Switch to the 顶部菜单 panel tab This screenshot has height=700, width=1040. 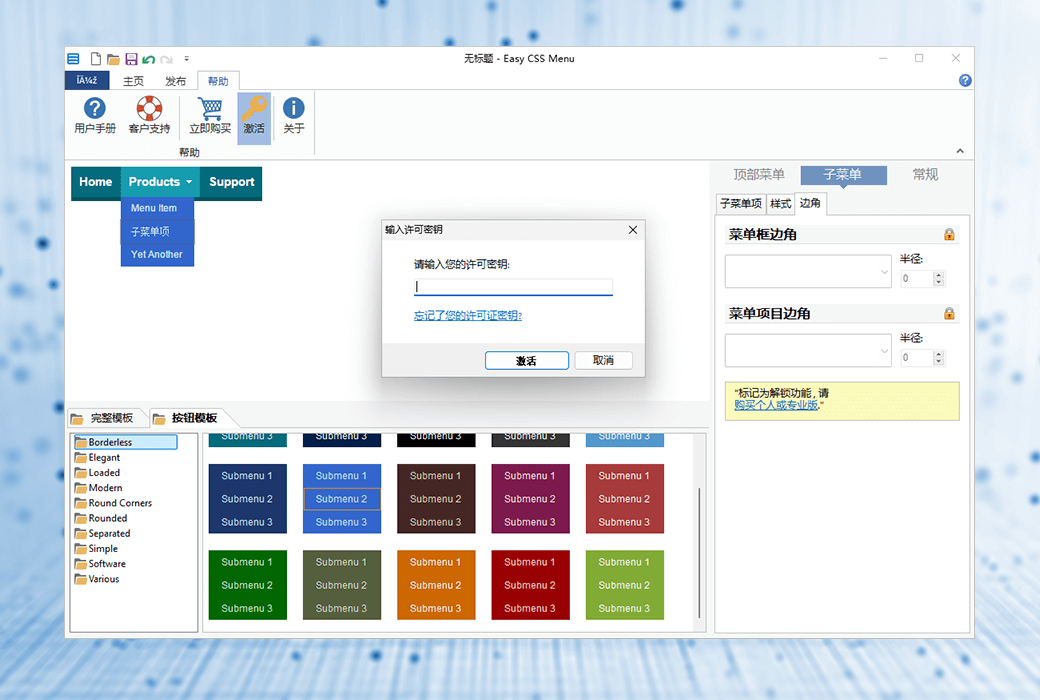coord(758,175)
